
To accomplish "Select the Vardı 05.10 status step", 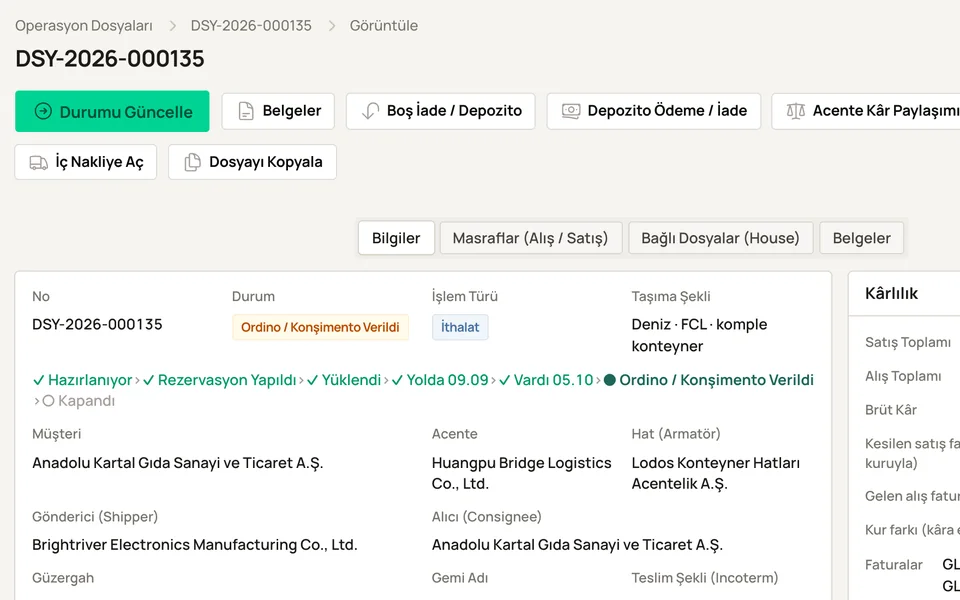I will pyautogui.click(x=546, y=380).
